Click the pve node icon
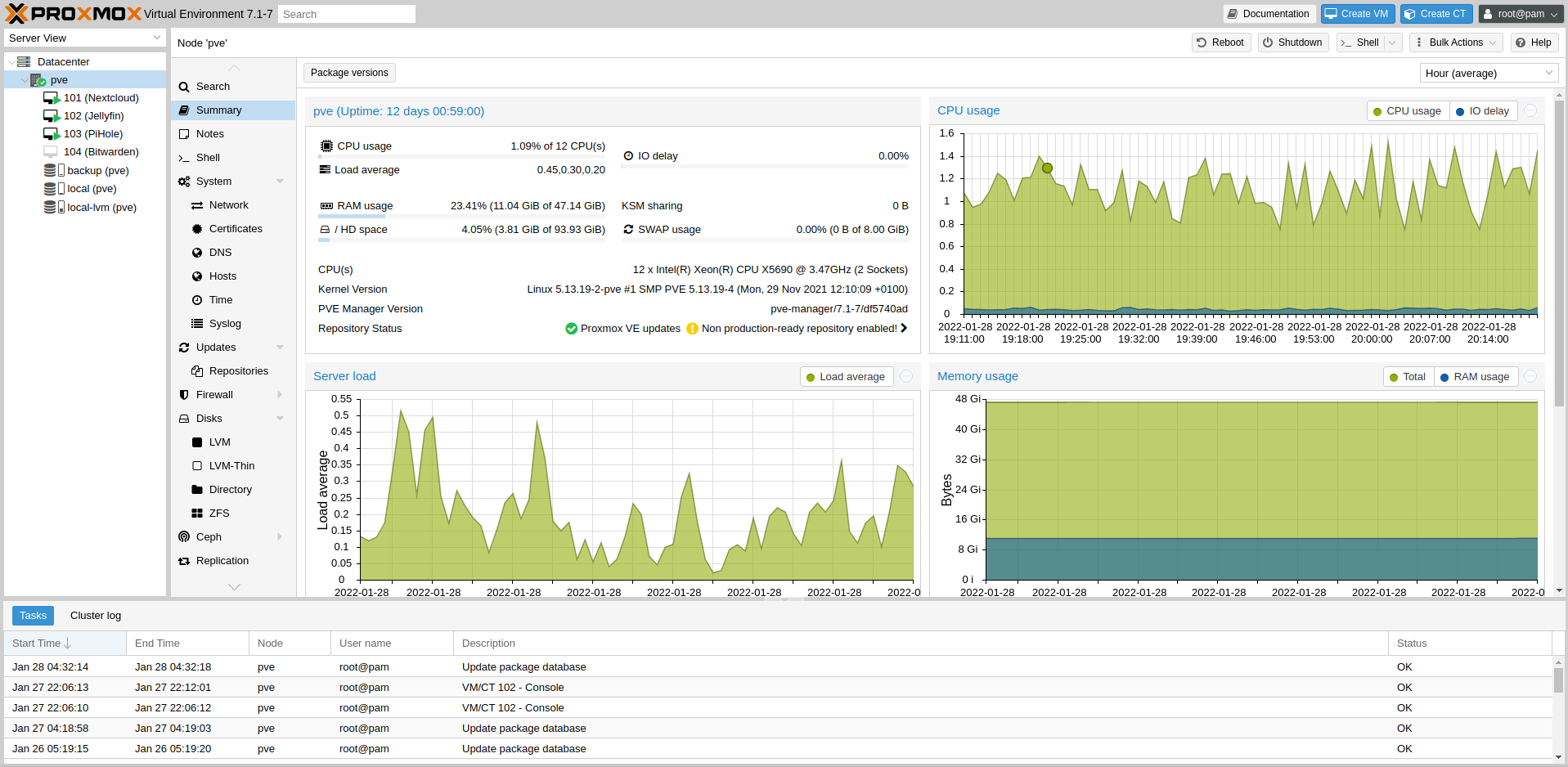1568x767 pixels. pos(38,80)
